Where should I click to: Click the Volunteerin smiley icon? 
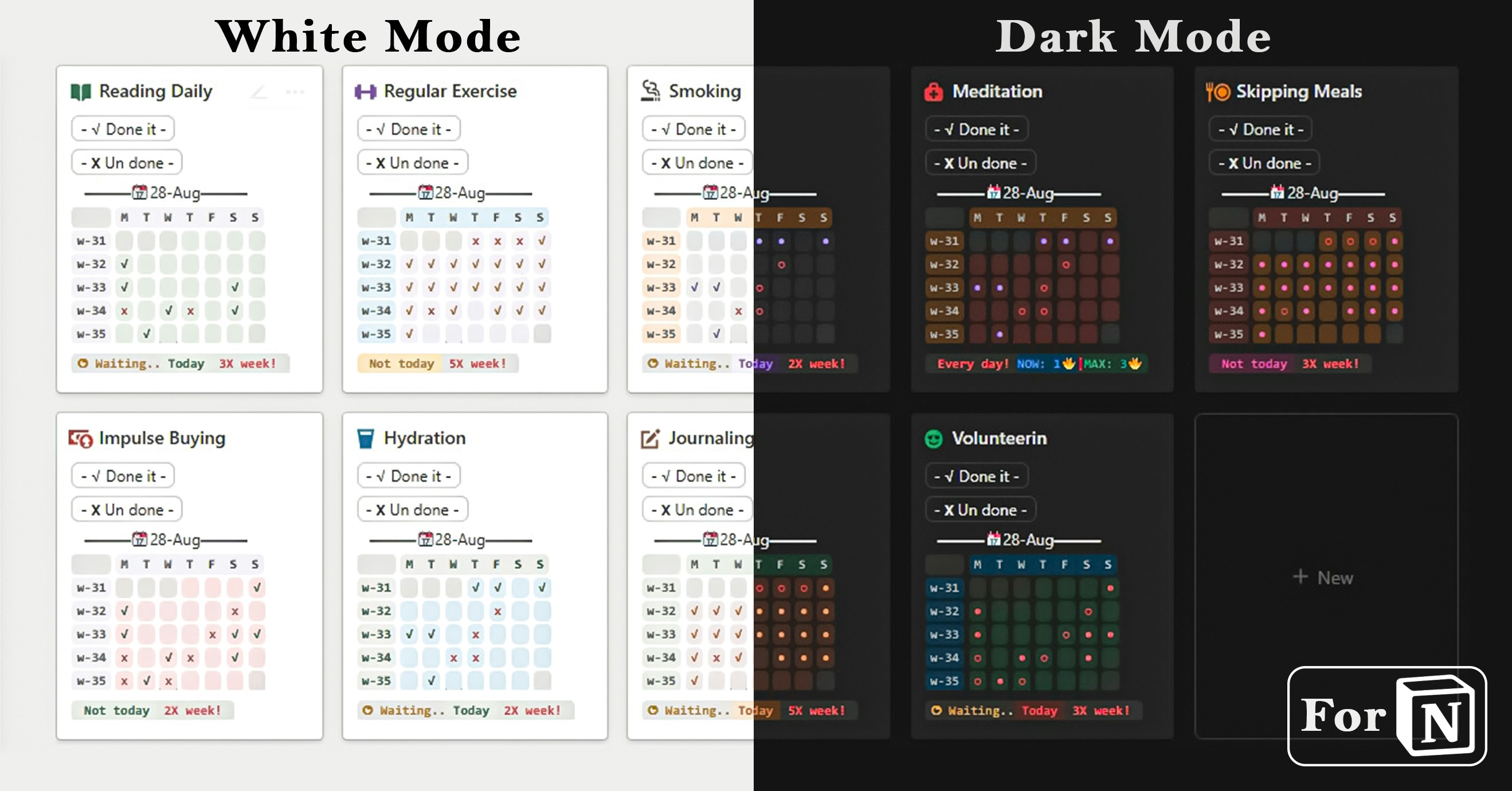pos(933,439)
